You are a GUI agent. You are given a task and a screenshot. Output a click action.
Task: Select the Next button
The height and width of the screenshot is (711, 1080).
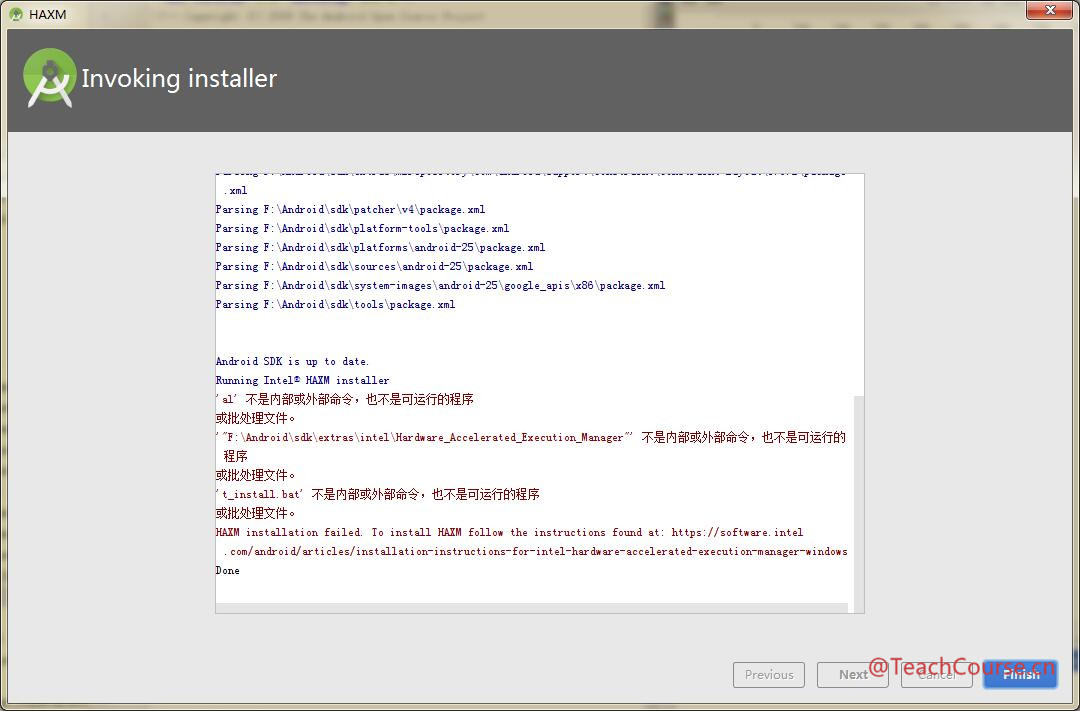point(852,675)
